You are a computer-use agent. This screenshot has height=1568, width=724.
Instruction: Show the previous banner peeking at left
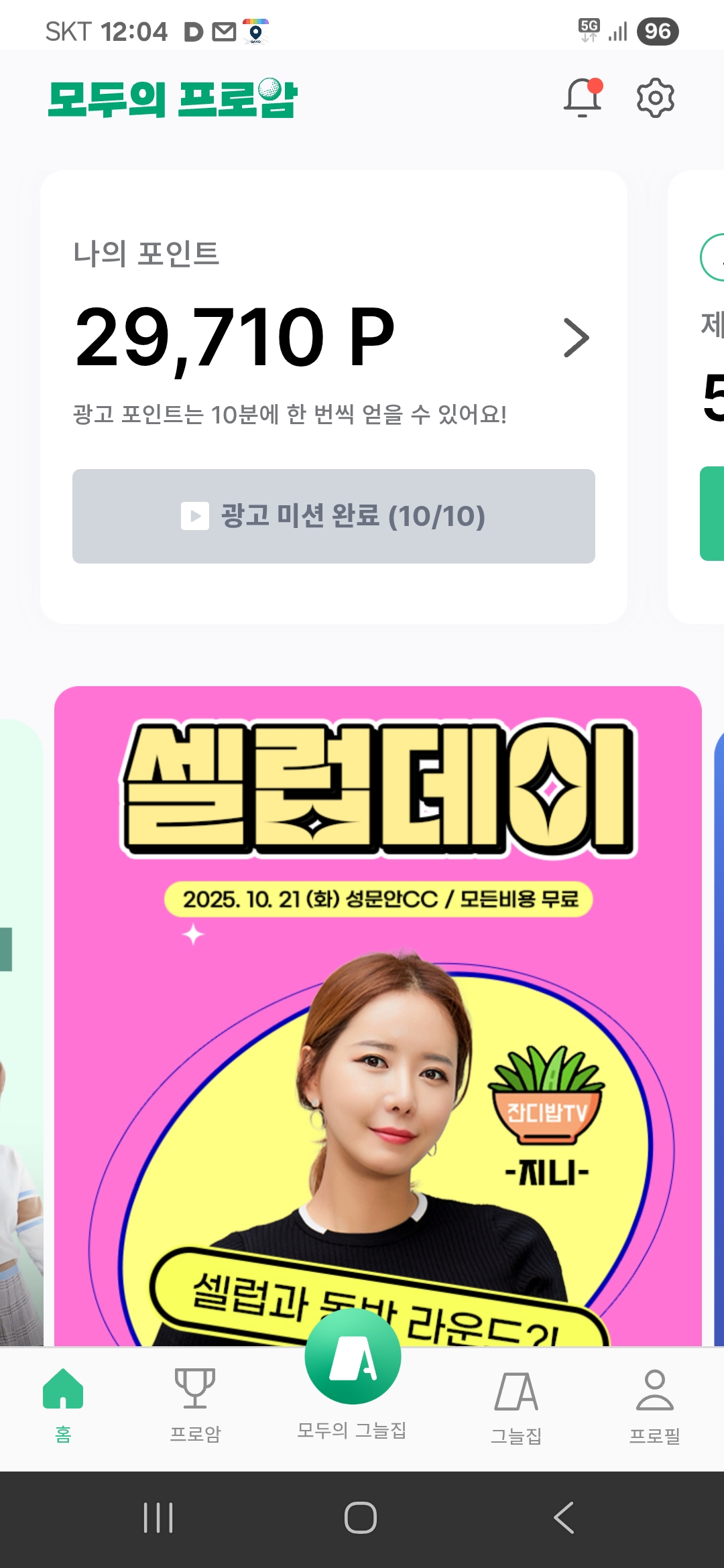coord(21,1032)
